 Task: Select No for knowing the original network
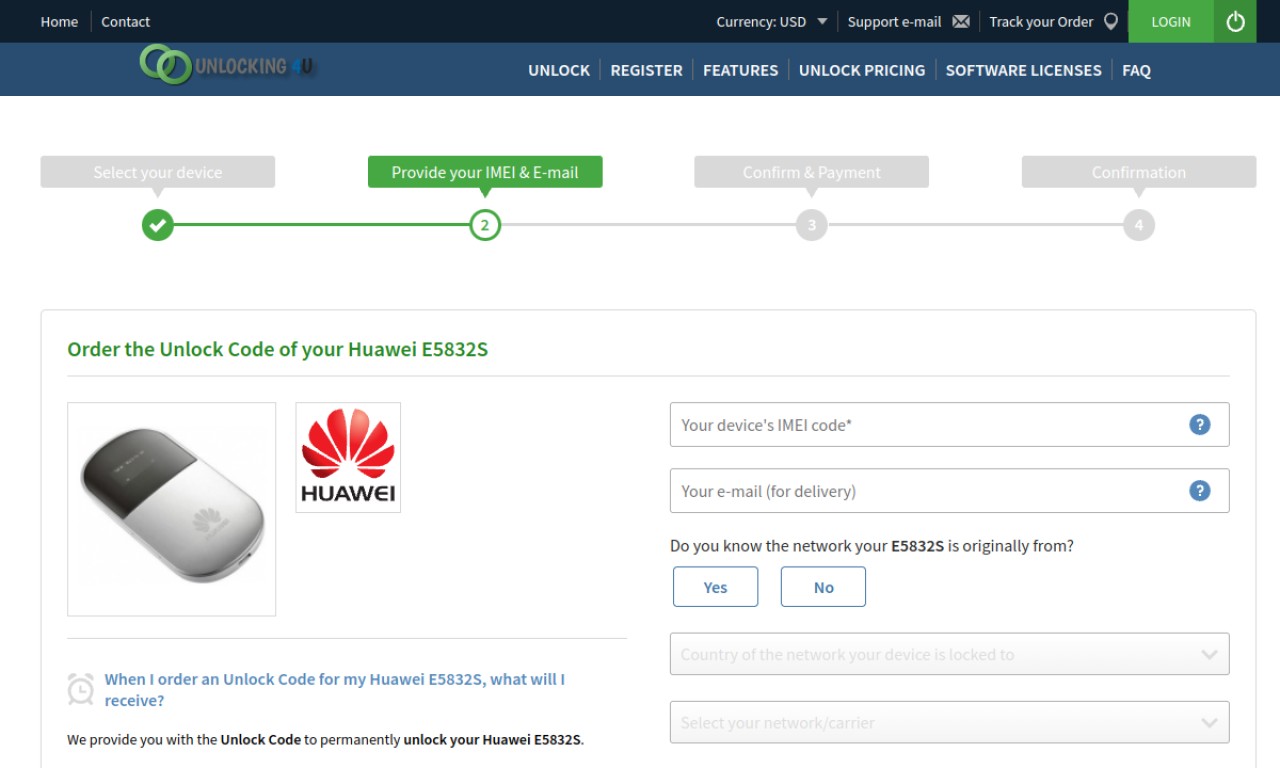(823, 587)
